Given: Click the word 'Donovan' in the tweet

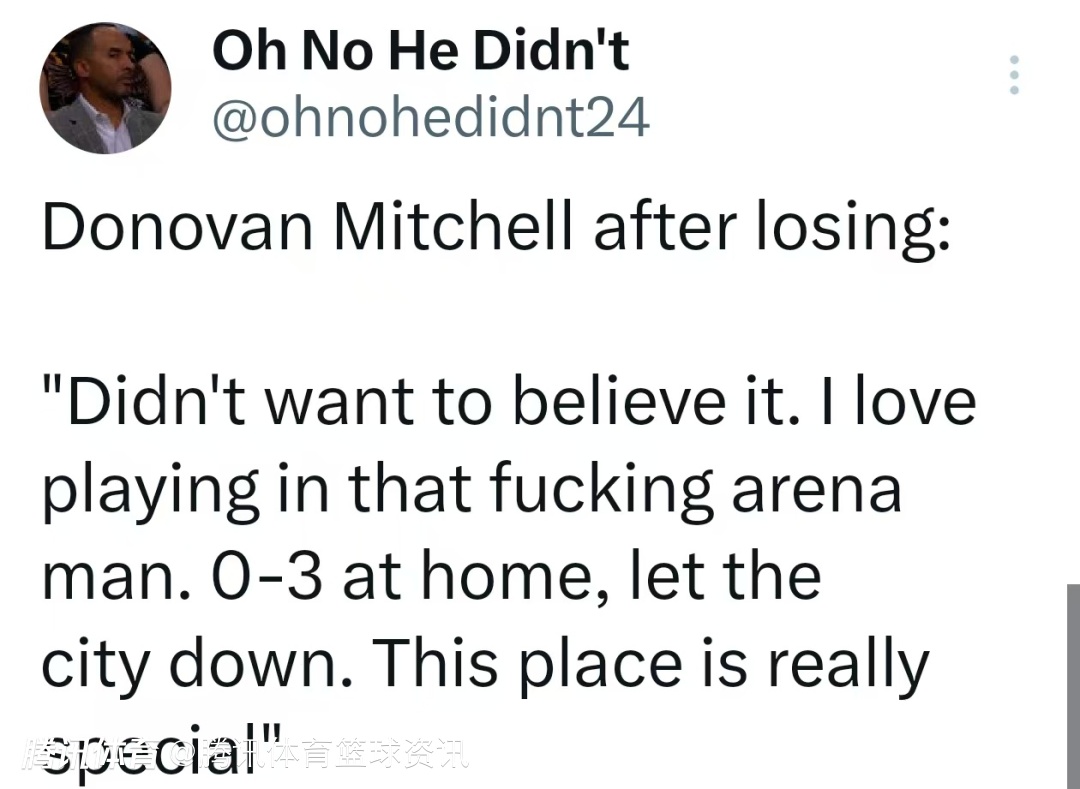Looking at the screenshot, I should (x=178, y=227).
